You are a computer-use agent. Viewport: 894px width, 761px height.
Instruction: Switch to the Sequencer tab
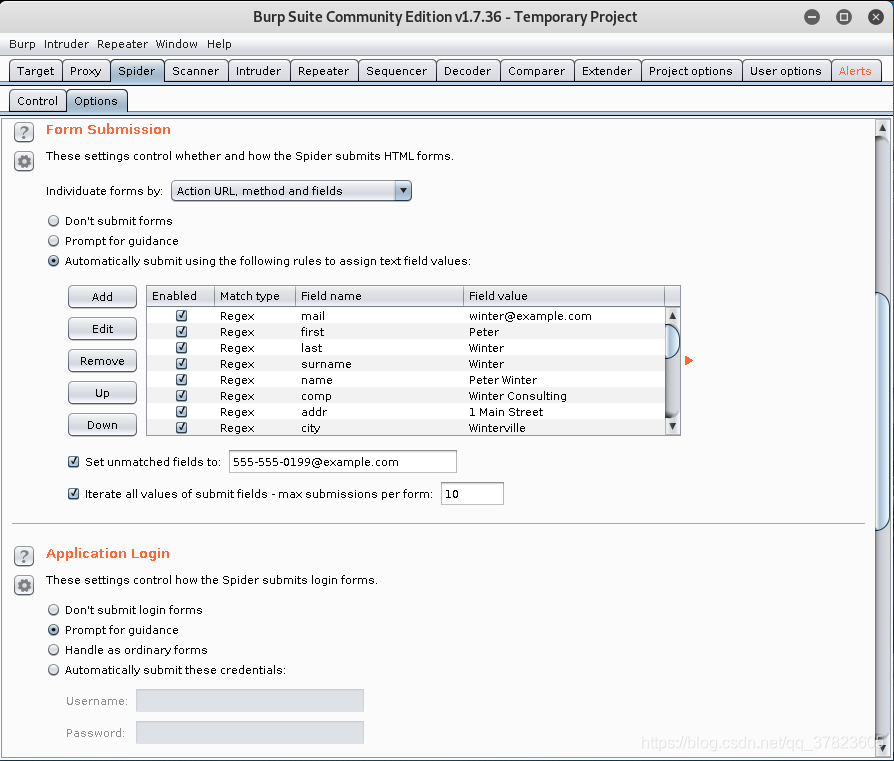(x=396, y=71)
